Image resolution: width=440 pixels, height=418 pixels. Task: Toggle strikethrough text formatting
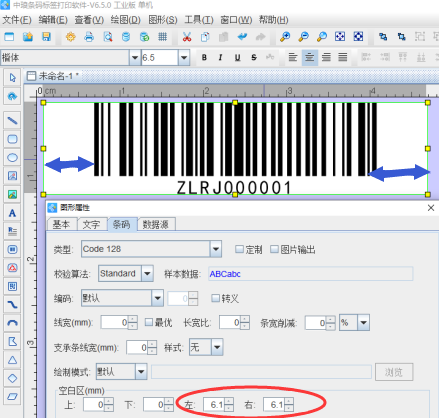pyautogui.click(x=254, y=58)
